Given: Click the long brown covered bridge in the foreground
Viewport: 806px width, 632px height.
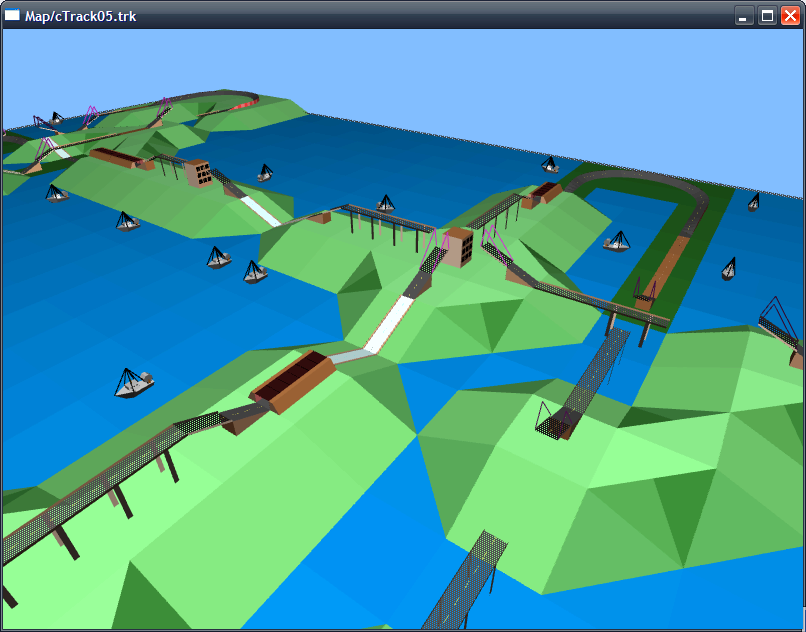Looking at the screenshot, I should tap(291, 380).
